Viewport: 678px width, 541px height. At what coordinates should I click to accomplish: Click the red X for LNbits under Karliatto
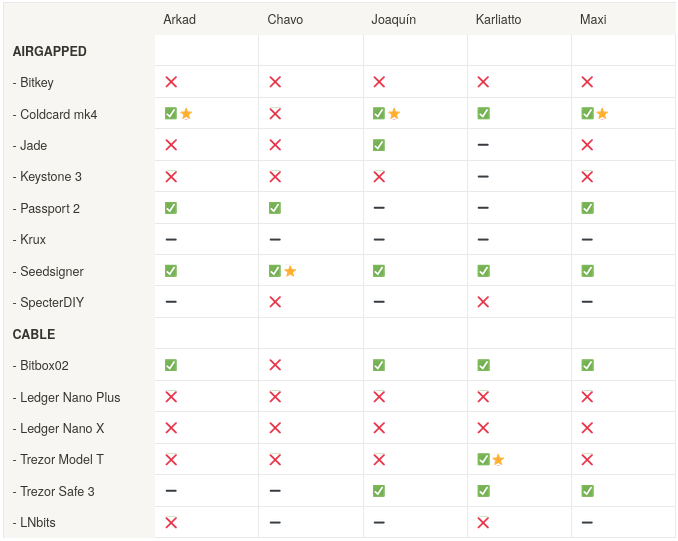483,522
